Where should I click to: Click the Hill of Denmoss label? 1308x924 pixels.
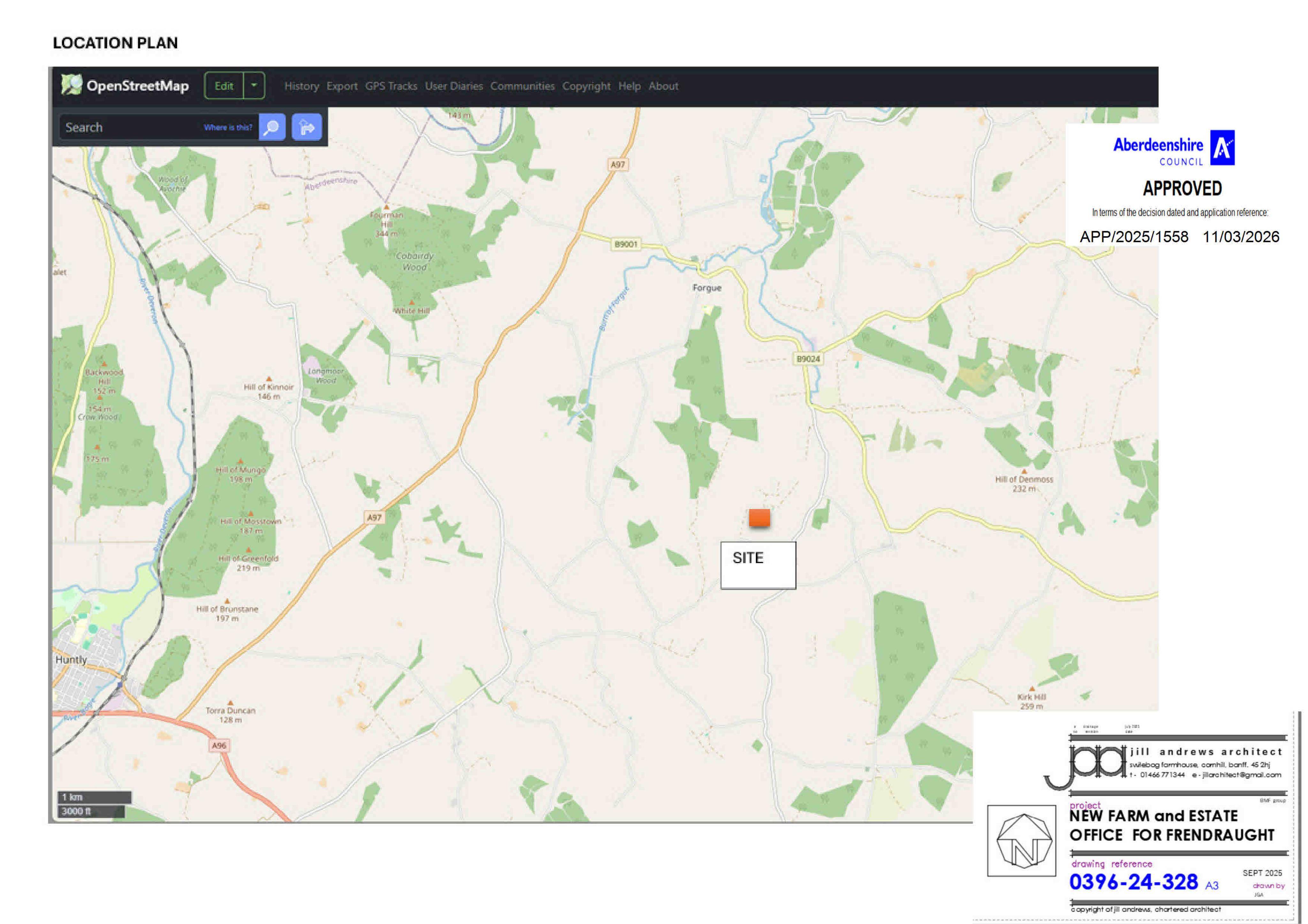[1024, 484]
